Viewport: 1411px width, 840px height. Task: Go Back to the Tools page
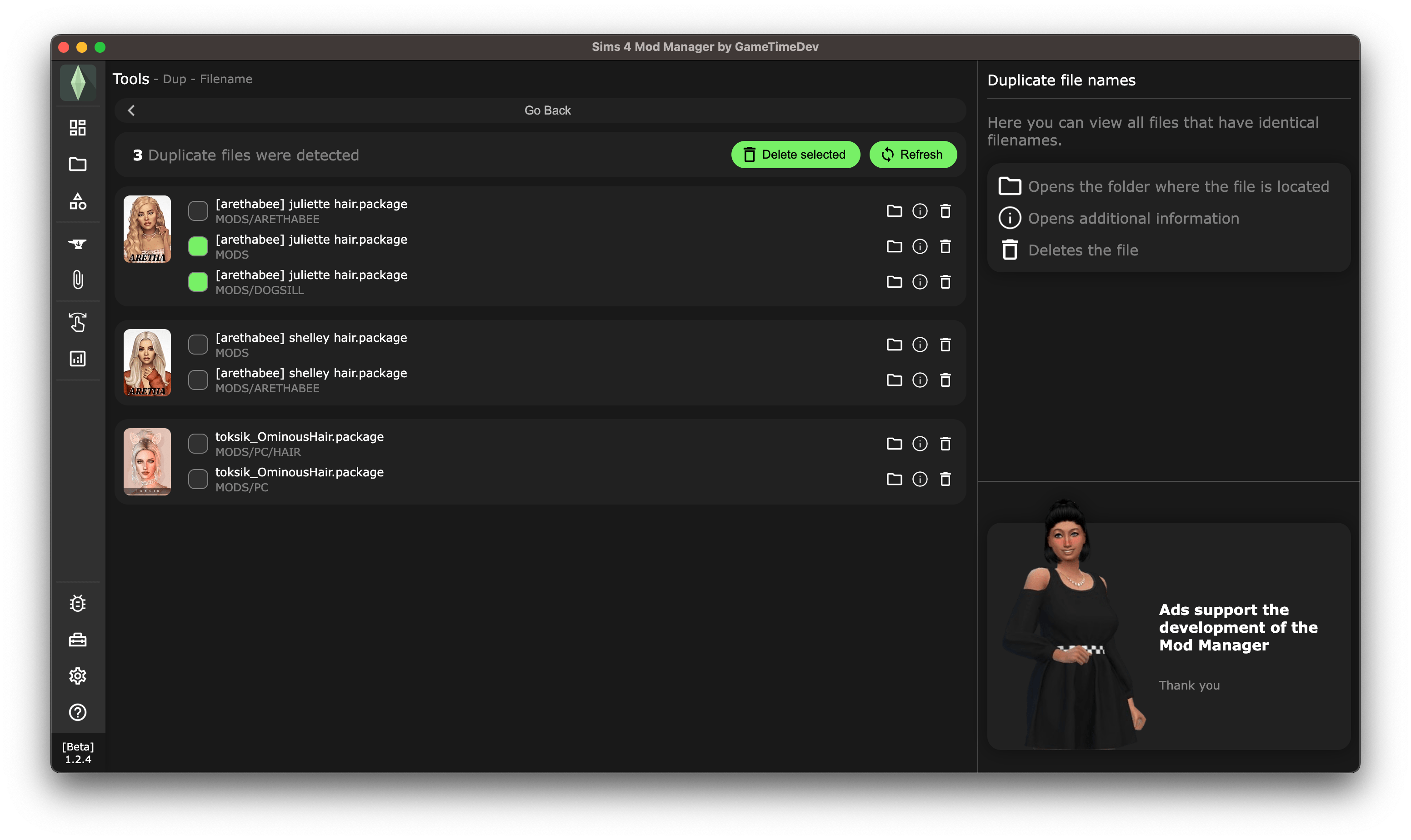tap(540, 110)
